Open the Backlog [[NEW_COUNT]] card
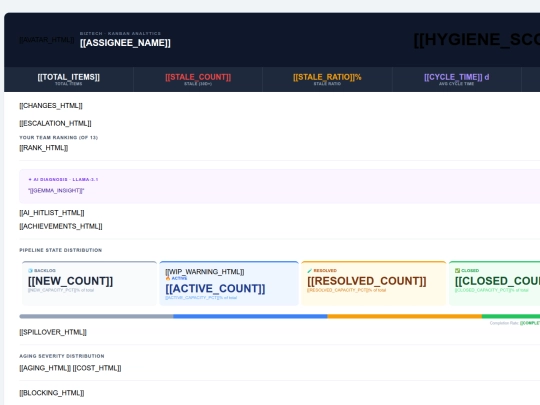This screenshot has width=540, height=405. pyautogui.click(x=89, y=283)
